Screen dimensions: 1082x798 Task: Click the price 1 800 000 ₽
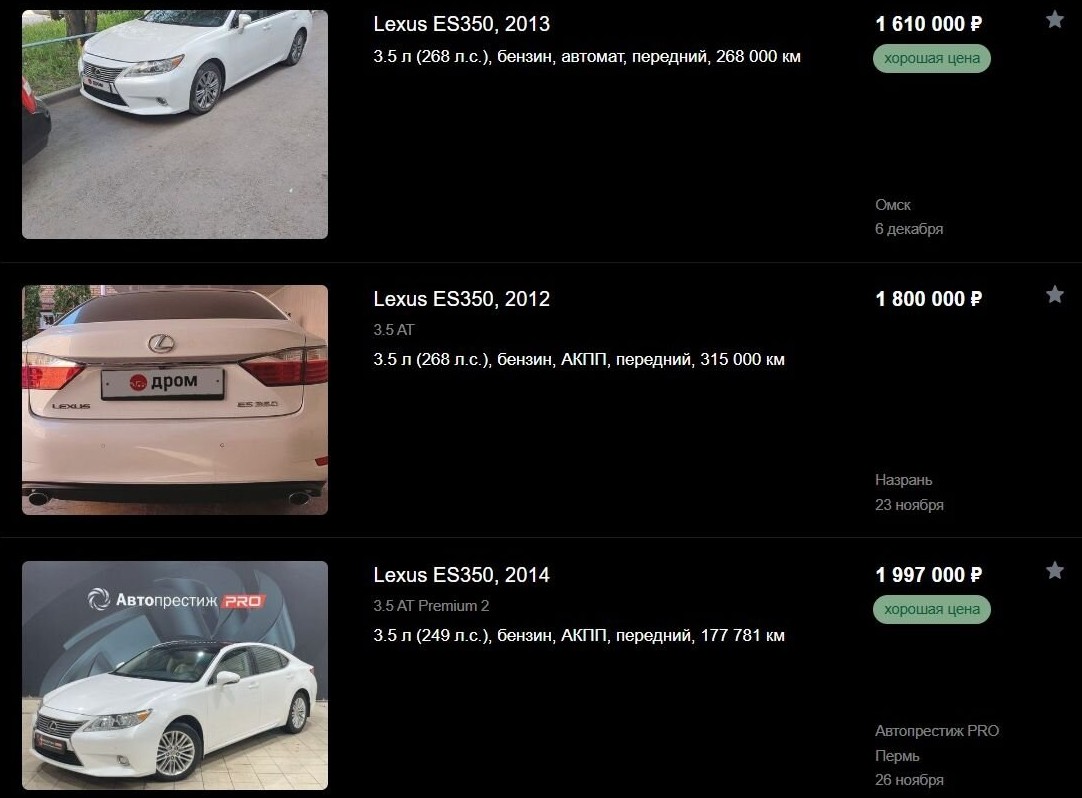pyautogui.click(x=928, y=299)
